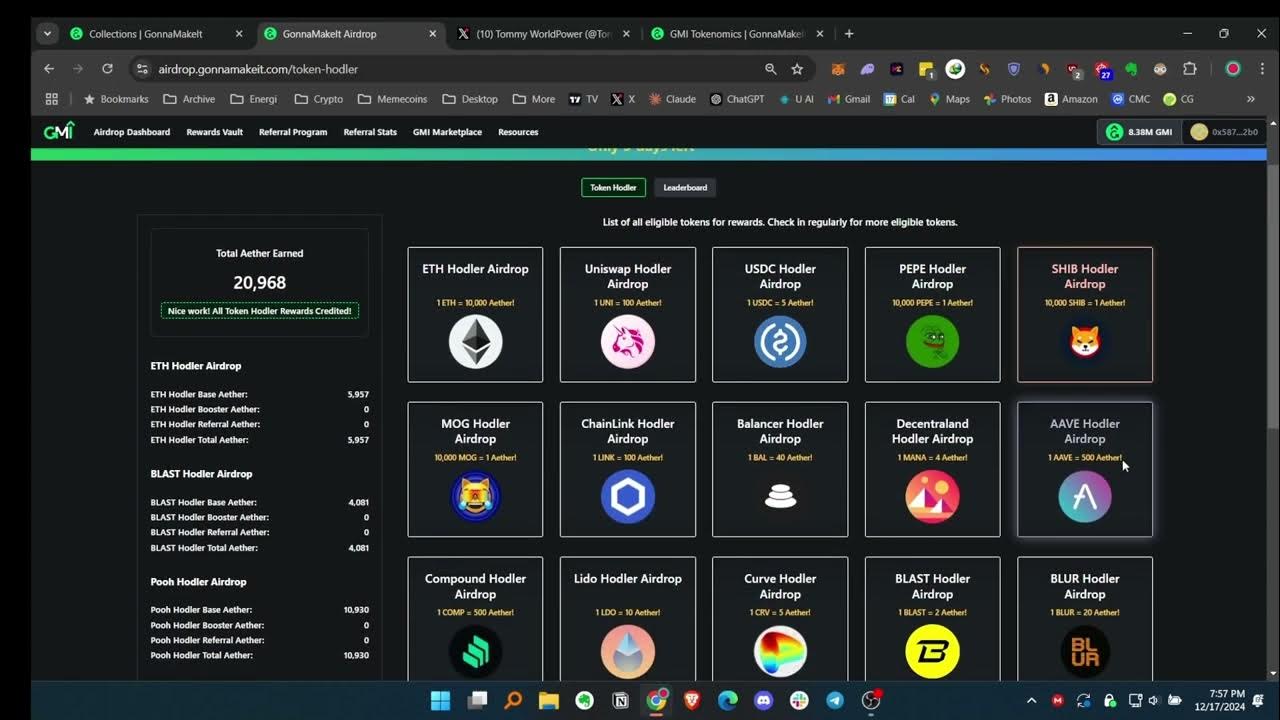The image size is (1280, 720).
Task: Bookmark this page with the star icon
Action: [x=797, y=69]
